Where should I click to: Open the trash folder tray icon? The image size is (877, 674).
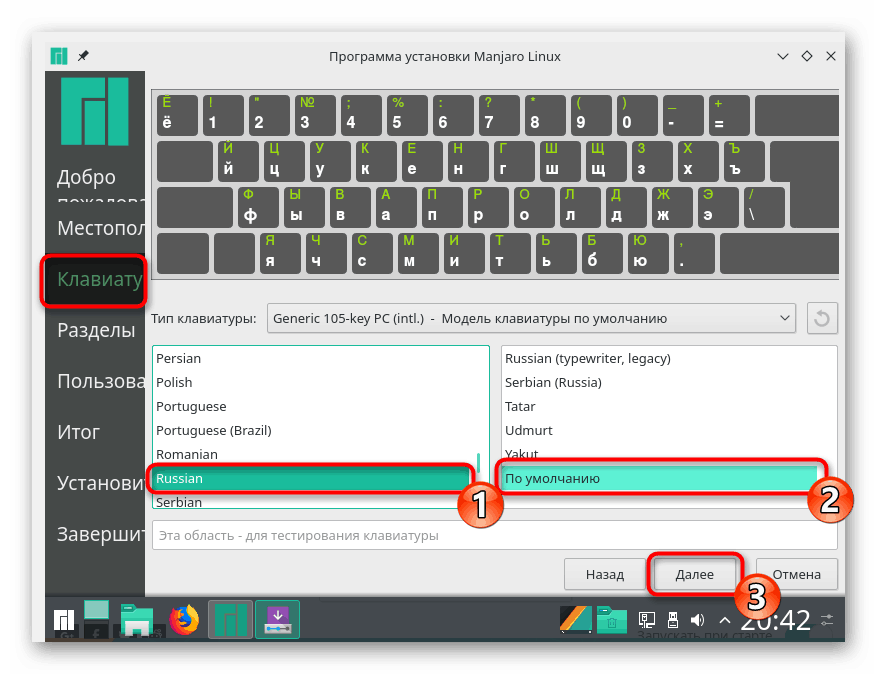coord(611,620)
